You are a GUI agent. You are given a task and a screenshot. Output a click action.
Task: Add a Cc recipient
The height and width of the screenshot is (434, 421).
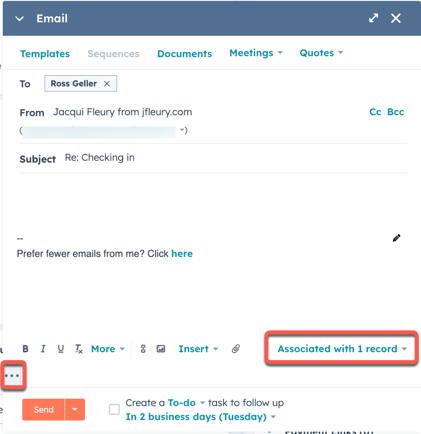coord(375,112)
